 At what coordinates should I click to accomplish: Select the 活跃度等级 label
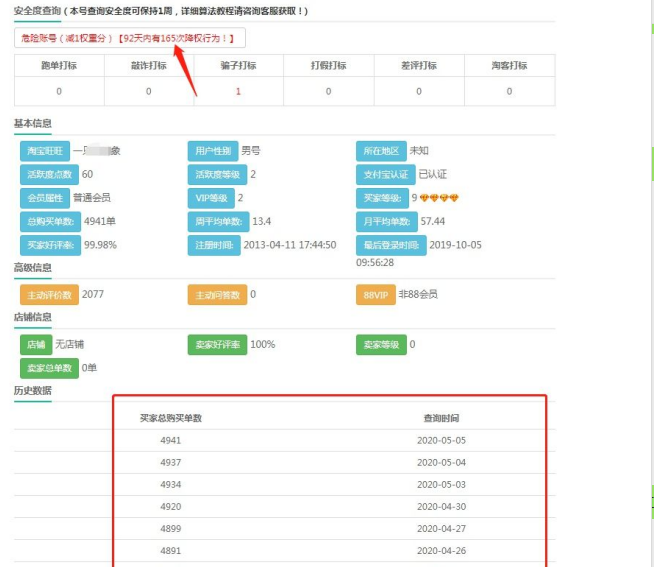[217, 174]
